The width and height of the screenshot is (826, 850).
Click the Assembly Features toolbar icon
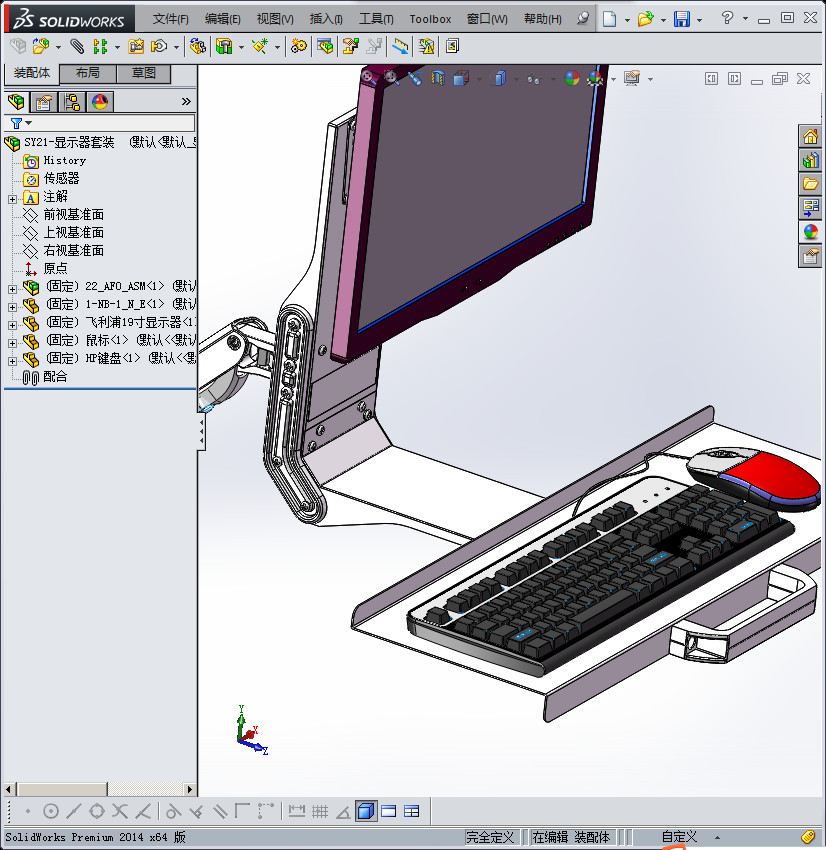click(224, 47)
